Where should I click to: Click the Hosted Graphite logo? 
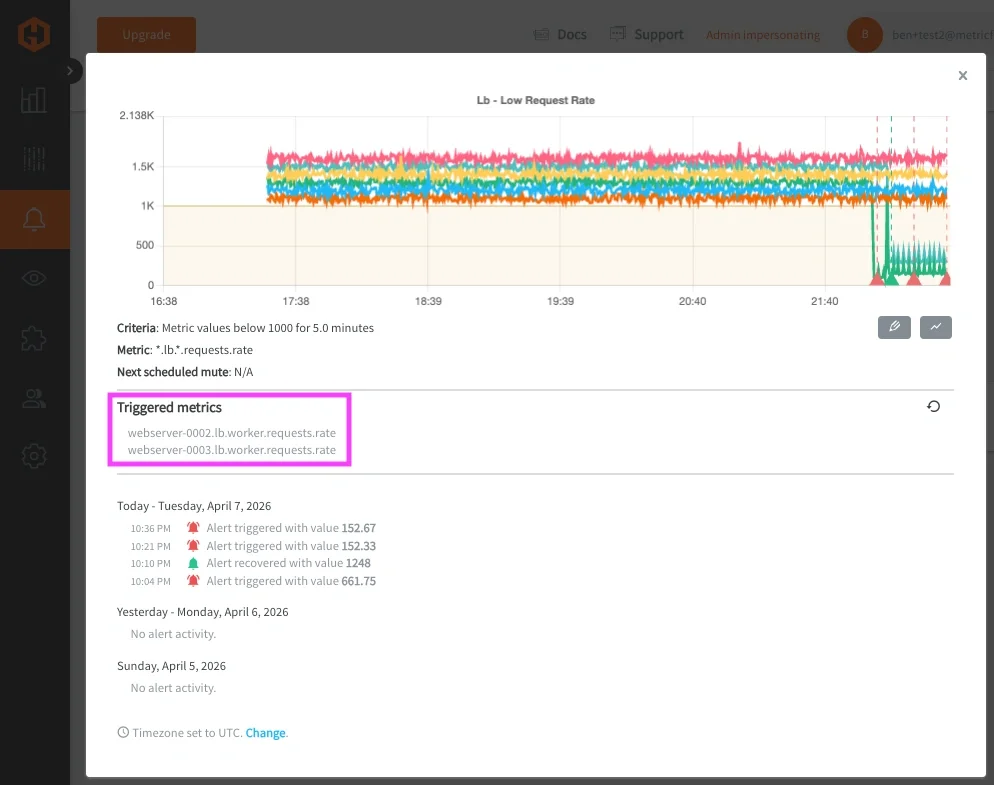point(33,33)
